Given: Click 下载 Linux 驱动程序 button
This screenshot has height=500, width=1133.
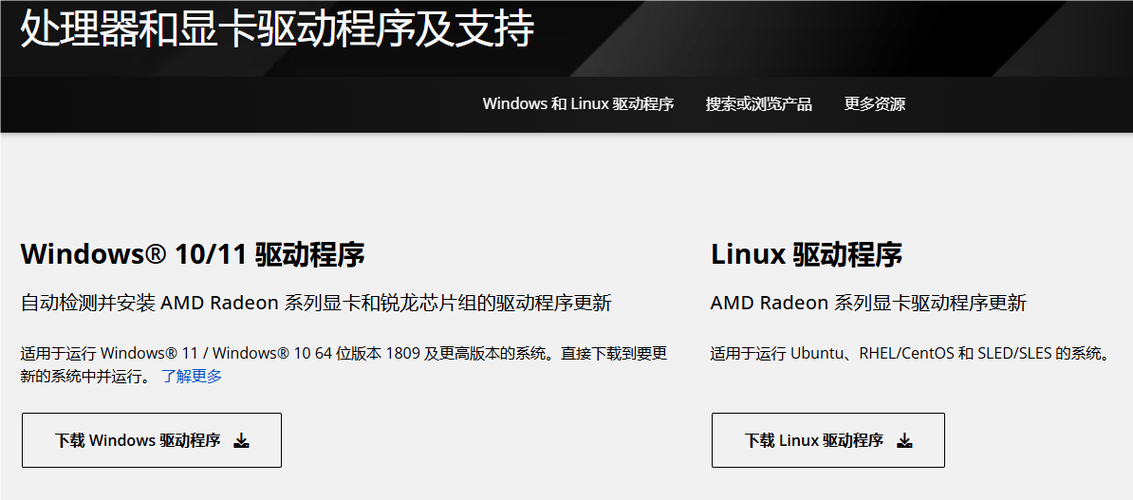Looking at the screenshot, I should pyautogui.click(x=828, y=441).
